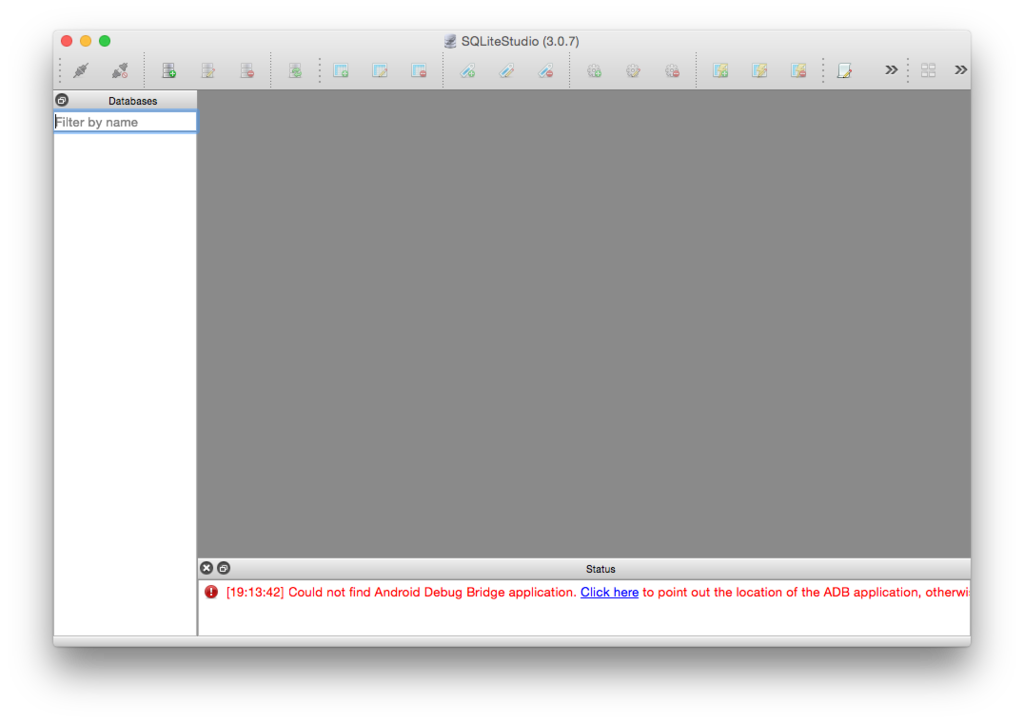Image resolution: width=1024 pixels, height=723 pixels.
Task: Float the Databases panel
Action: (62, 100)
